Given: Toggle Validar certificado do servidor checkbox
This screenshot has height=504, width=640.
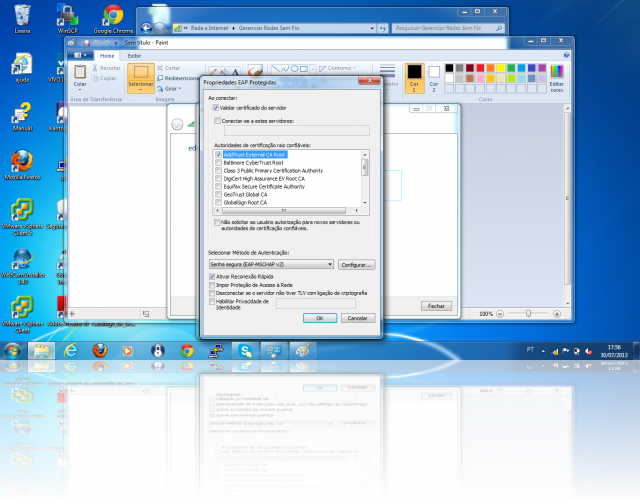Looking at the screenshot, I should pyautogui.click(x=216, y=108).
